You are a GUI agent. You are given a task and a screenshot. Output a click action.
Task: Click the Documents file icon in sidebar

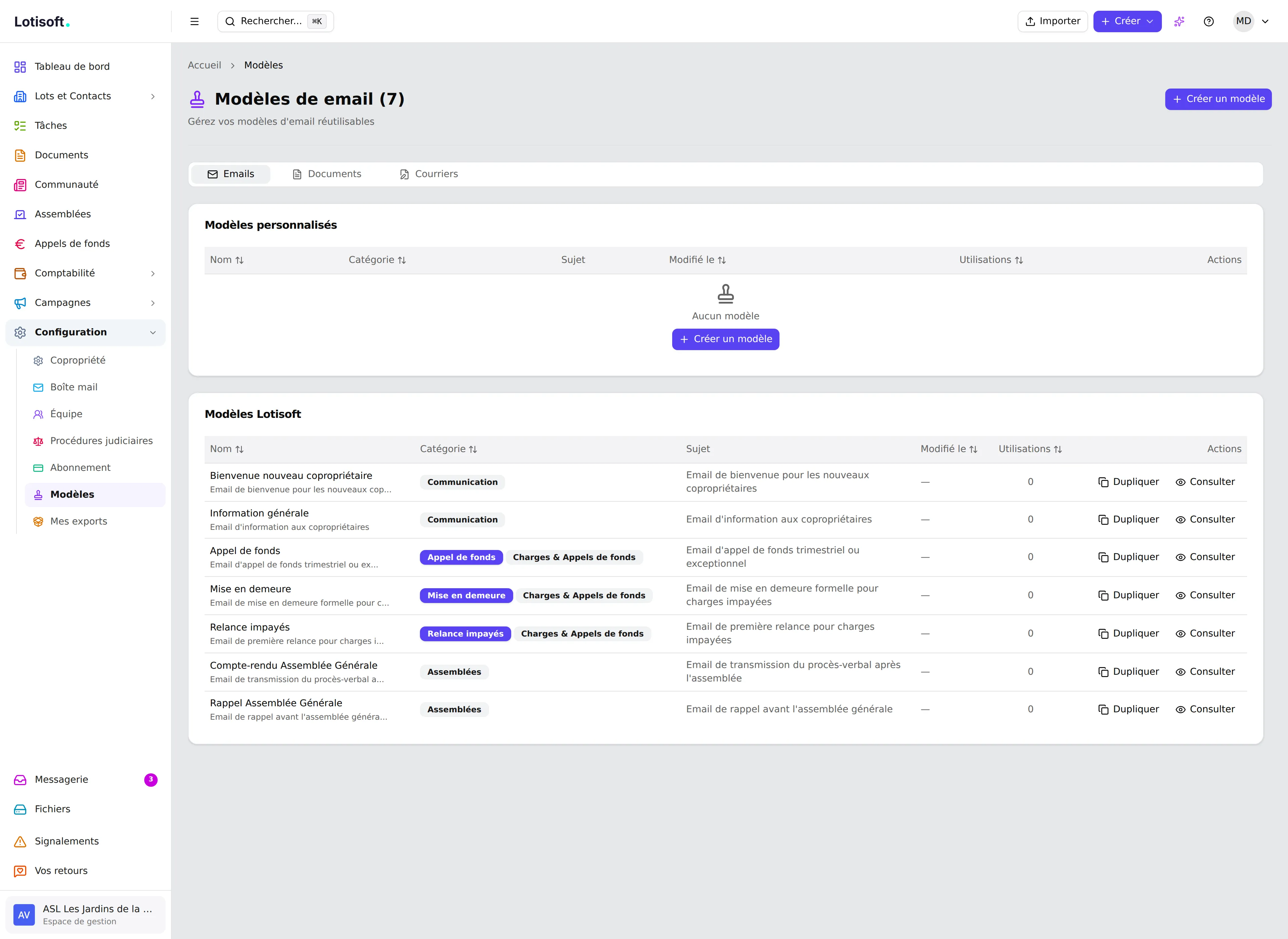pyautogui.click(x=20, y=156)
